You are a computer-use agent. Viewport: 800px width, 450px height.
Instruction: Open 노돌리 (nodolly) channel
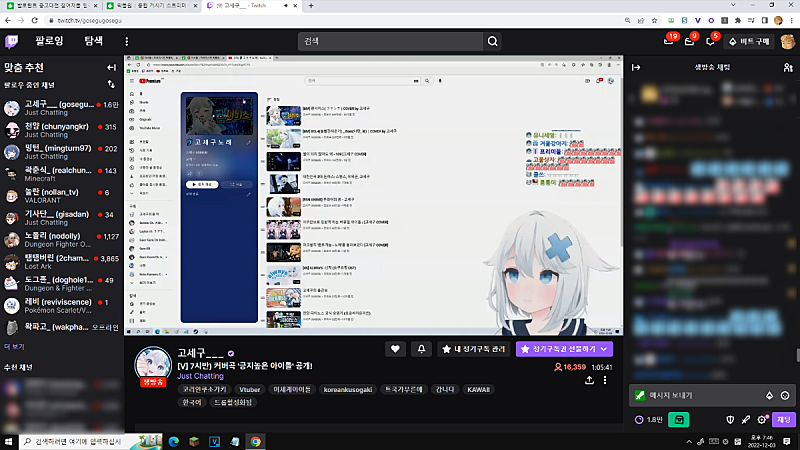pos(61,240)
